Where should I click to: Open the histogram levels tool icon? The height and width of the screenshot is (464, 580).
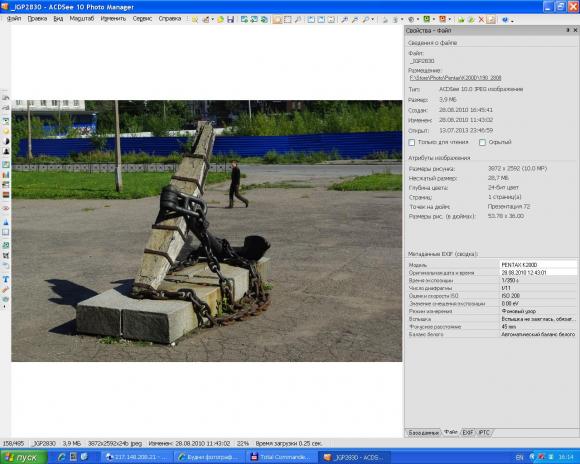coord(6,174)
